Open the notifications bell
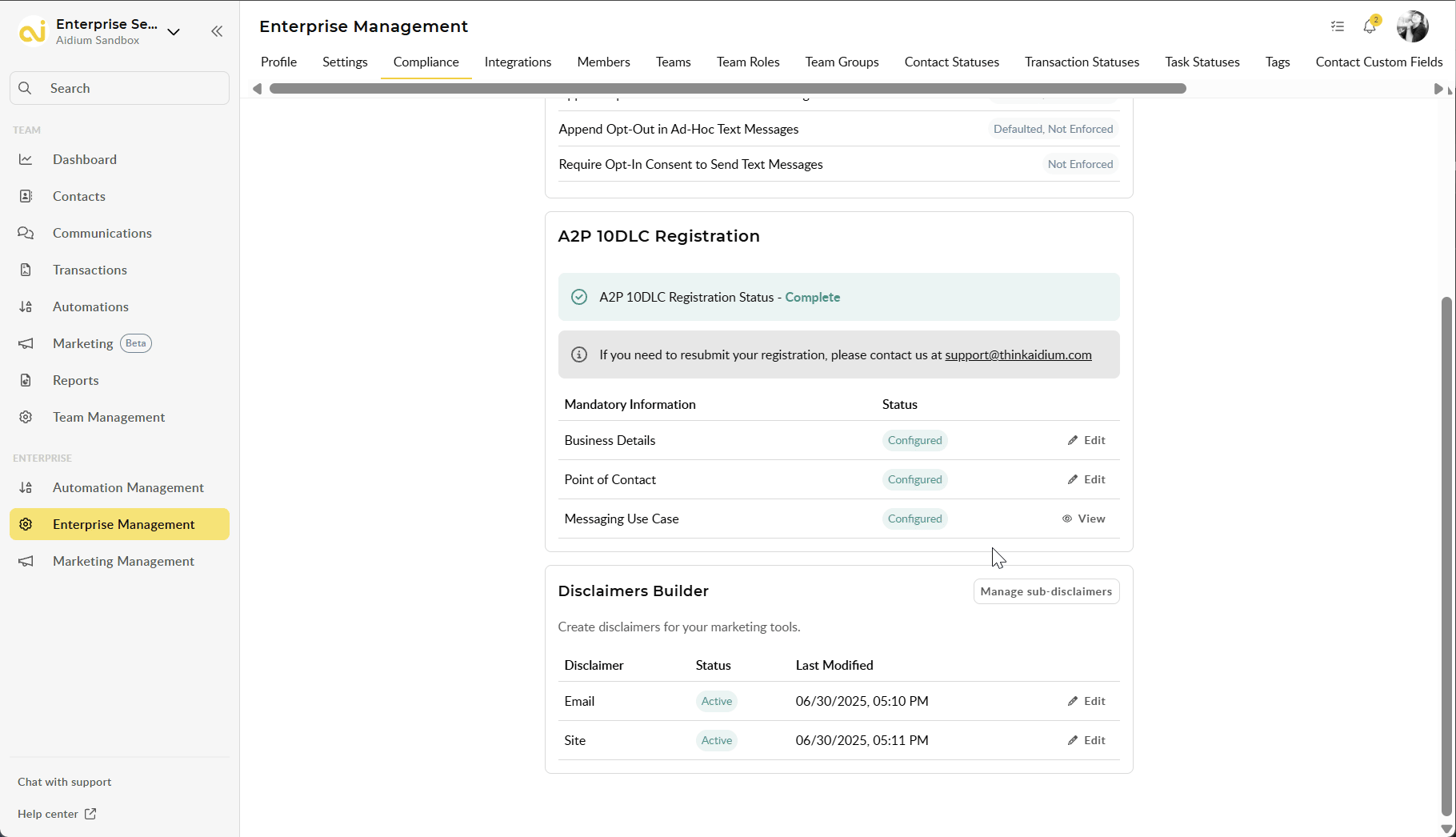 (x=1370, y=26)
